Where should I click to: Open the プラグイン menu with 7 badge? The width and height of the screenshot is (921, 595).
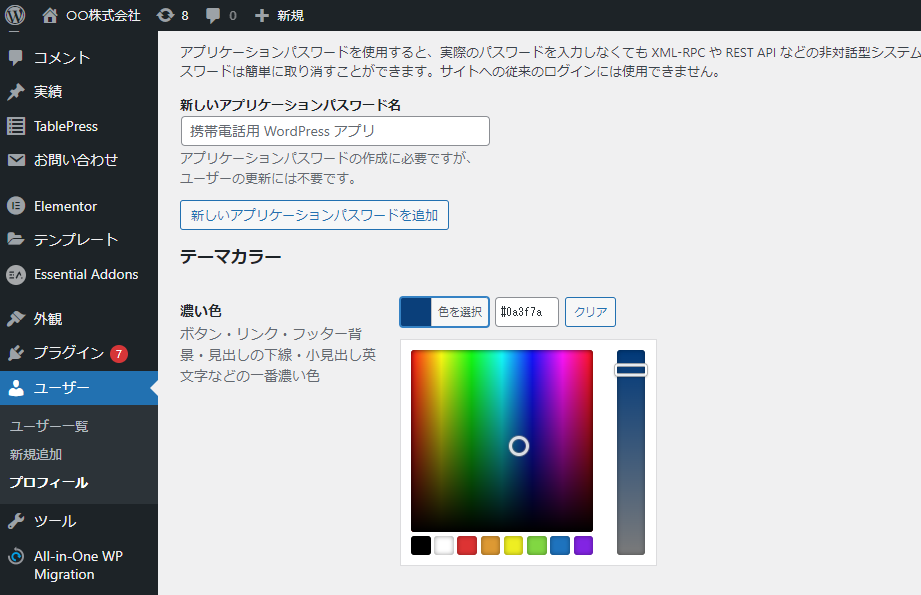pyautogui.click(x=68, y=353)
